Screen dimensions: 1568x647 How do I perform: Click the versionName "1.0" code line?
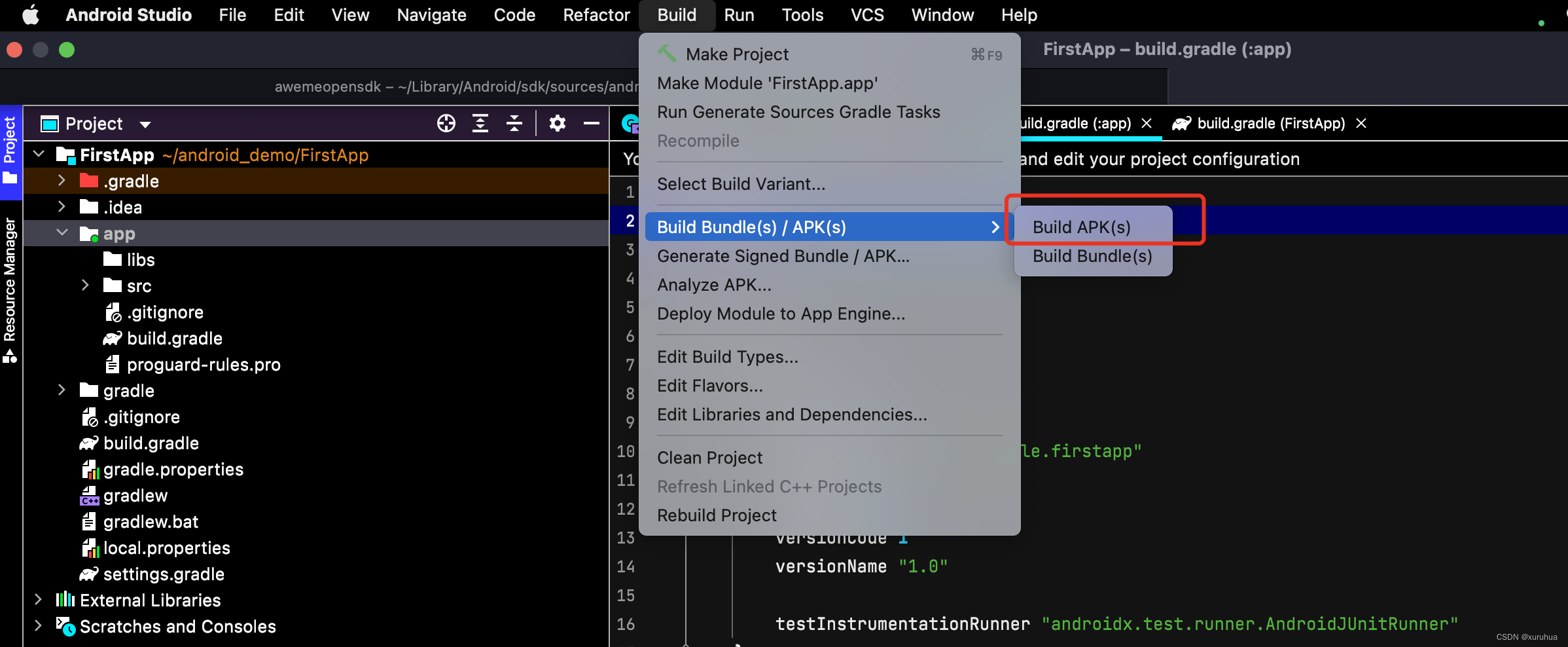(861, 566)
